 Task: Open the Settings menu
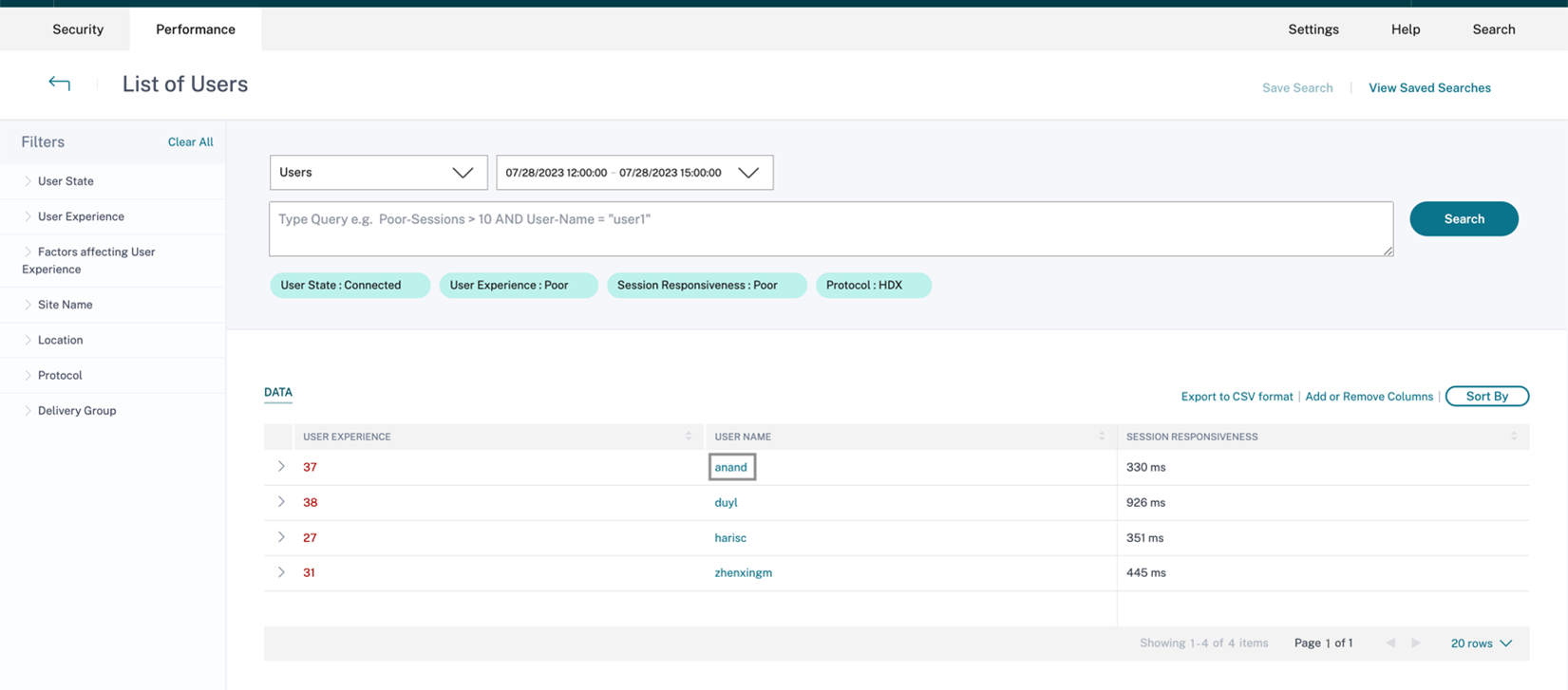tap(1313, 29)
